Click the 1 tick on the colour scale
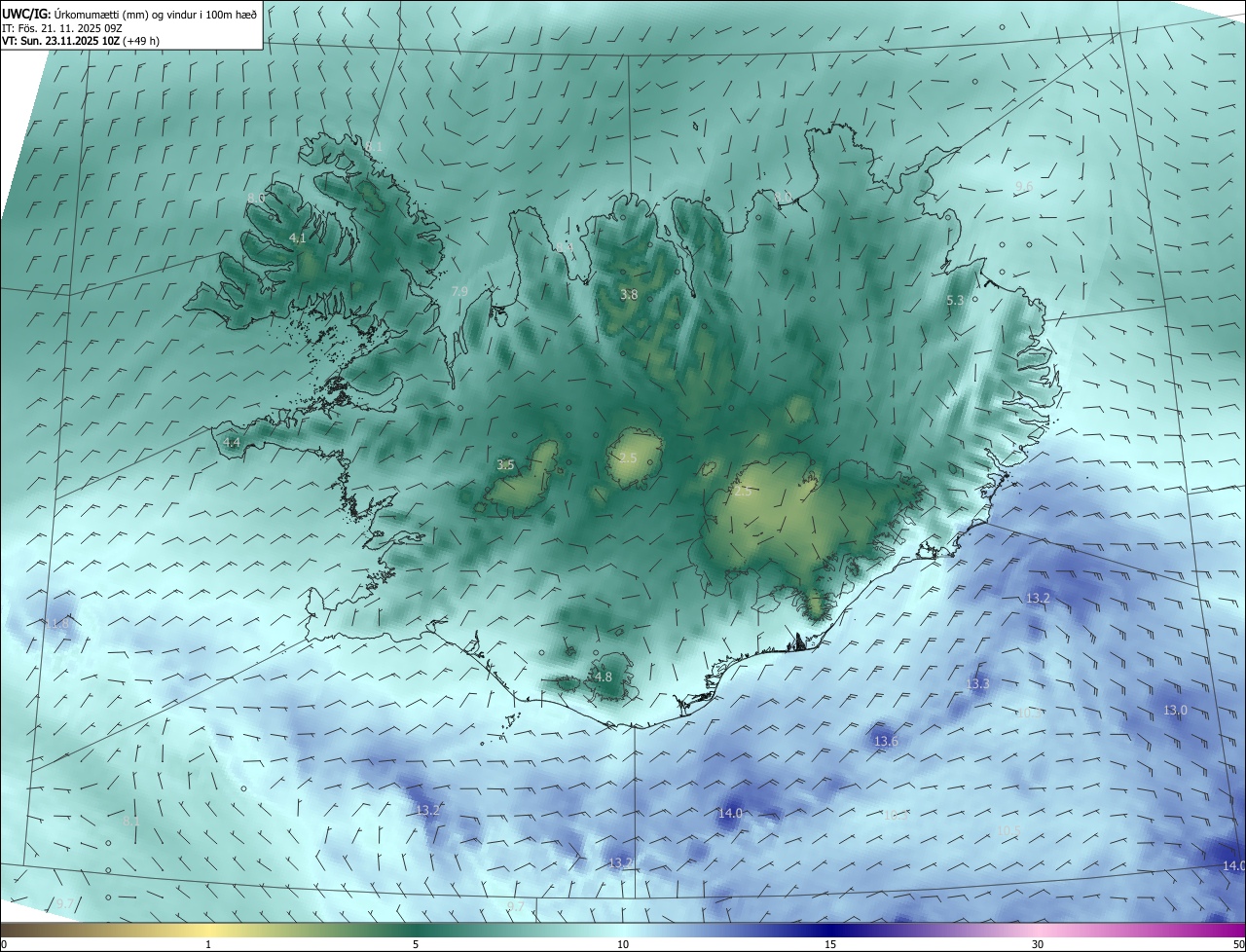The height and width of the screenshot is (952, 1246). pos(208,944)
